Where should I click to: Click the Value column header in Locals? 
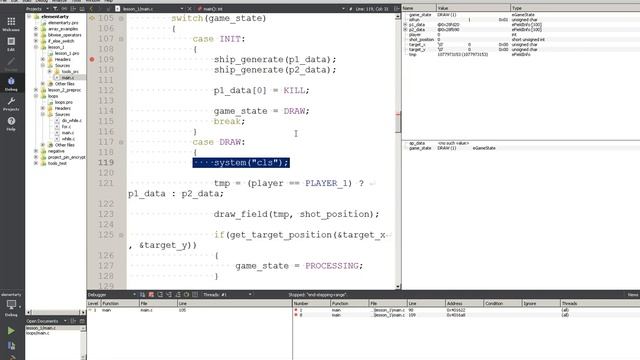pyautogui.click(x=473, y=8)
